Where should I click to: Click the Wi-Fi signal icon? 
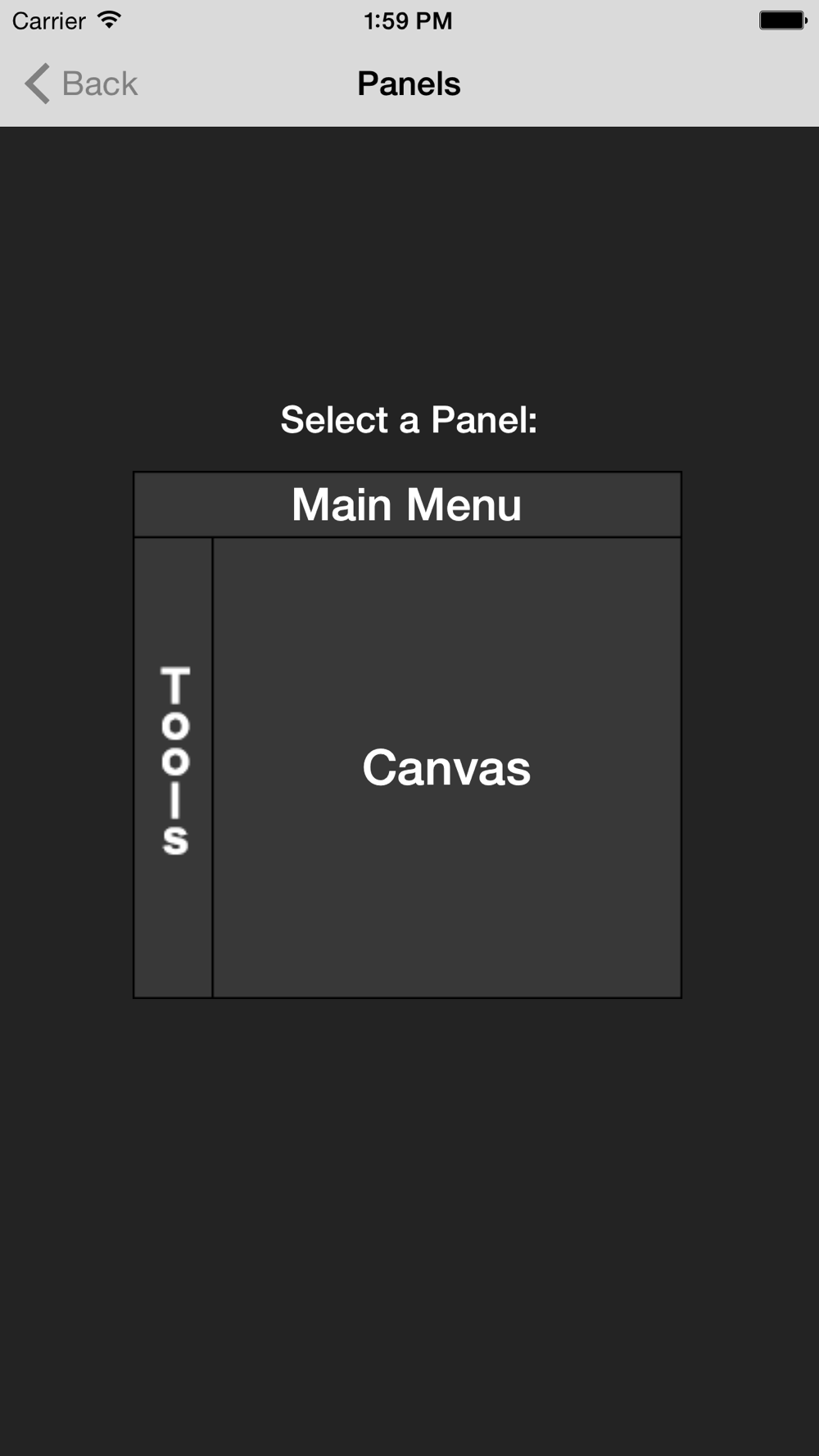[x=109, y=20]
